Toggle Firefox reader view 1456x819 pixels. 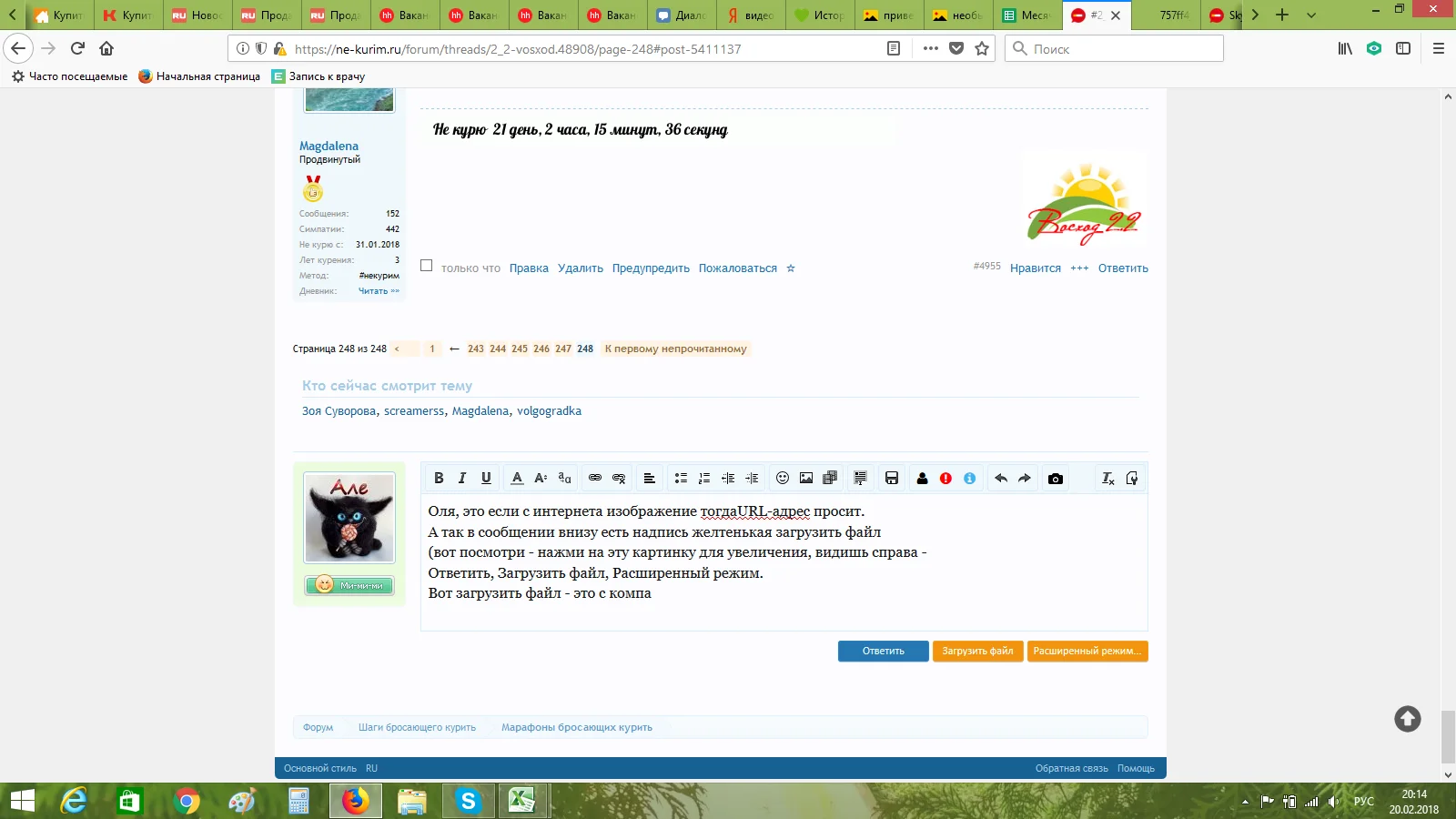(894, 48)
